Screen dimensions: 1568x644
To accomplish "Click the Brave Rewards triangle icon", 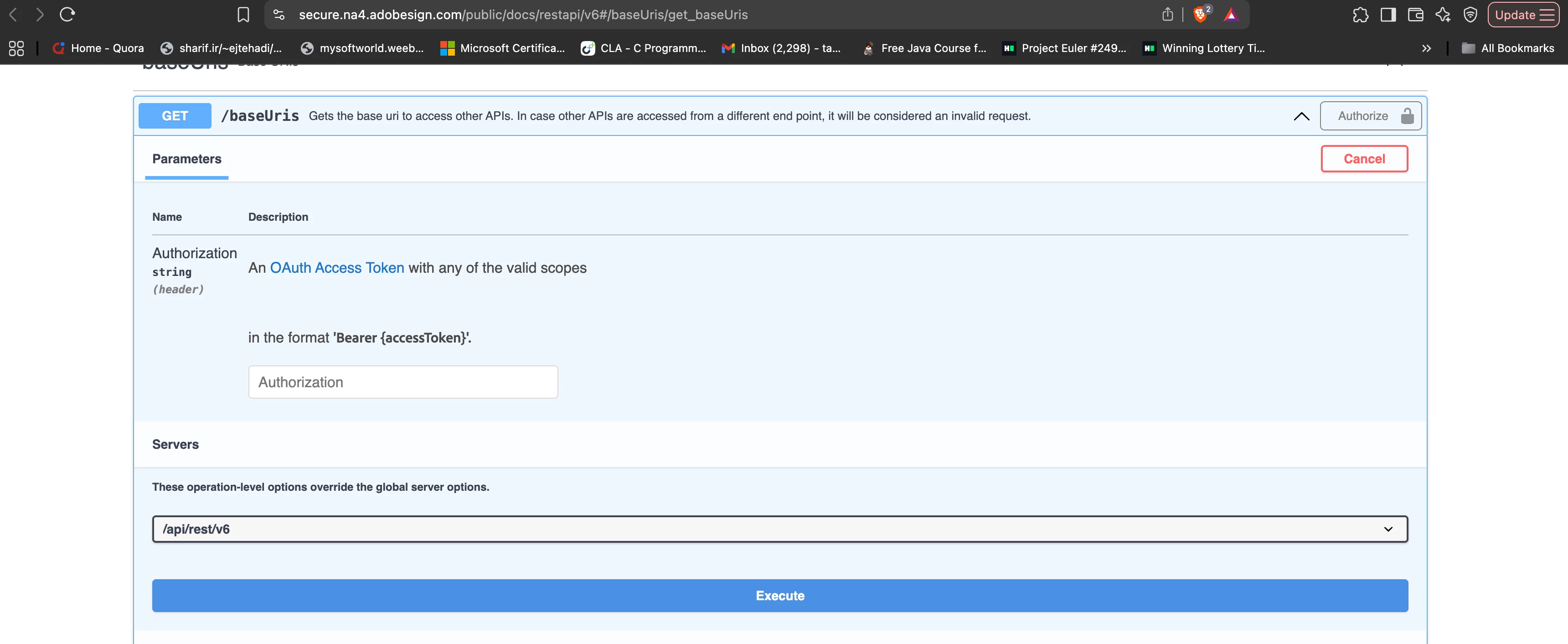I will point(1231,15).
